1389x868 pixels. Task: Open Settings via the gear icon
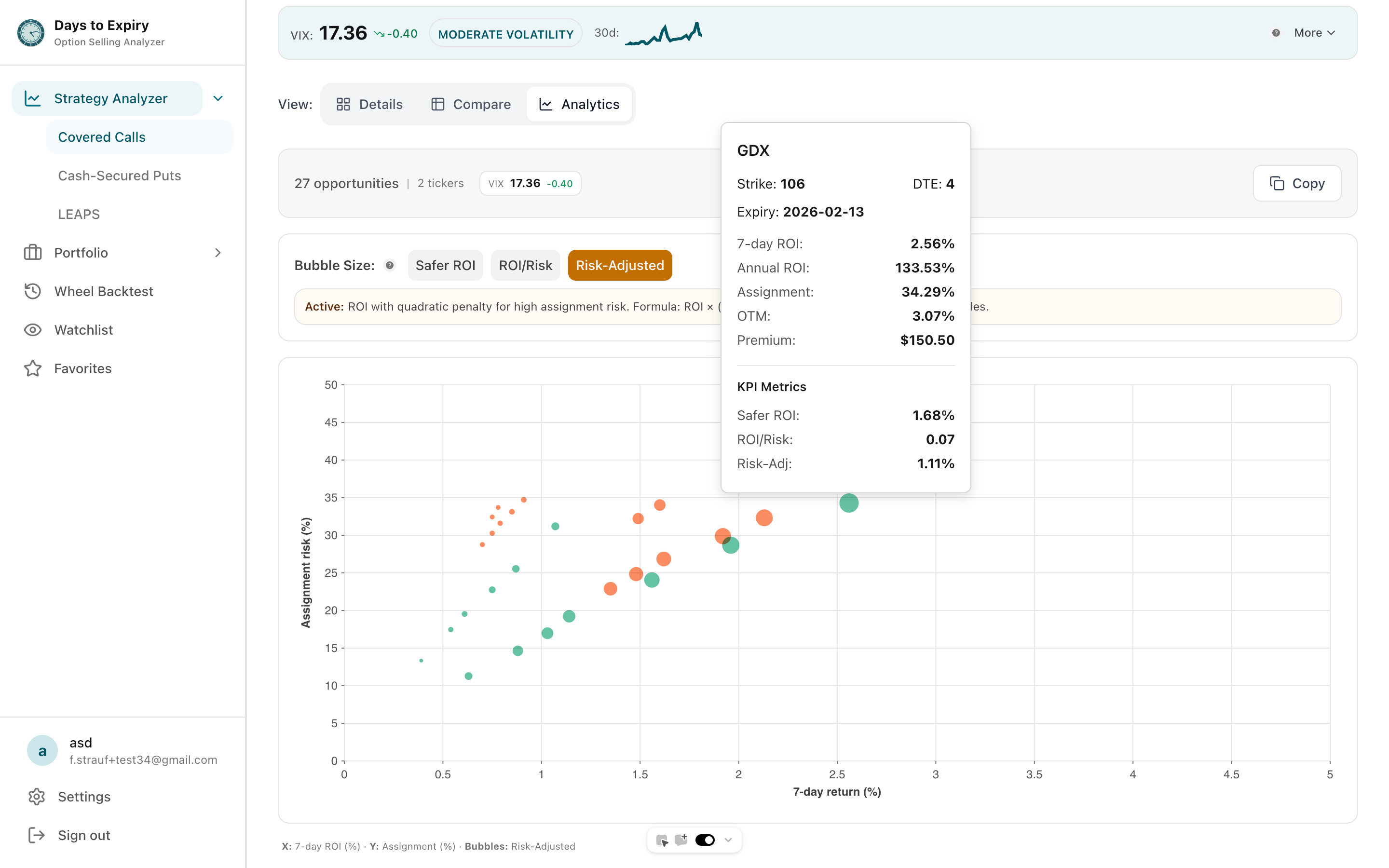pos(37,796)
